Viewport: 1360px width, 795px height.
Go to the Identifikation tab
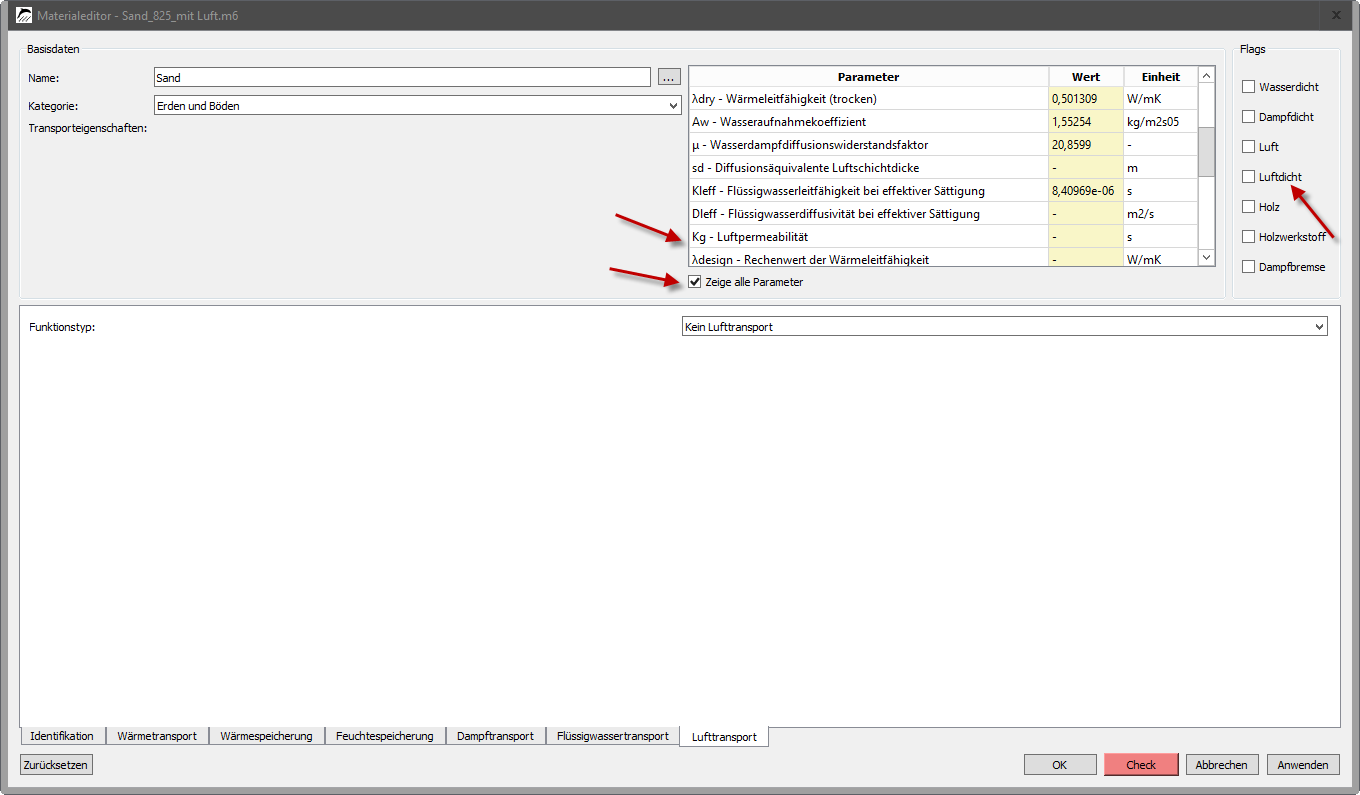(62, 736)
